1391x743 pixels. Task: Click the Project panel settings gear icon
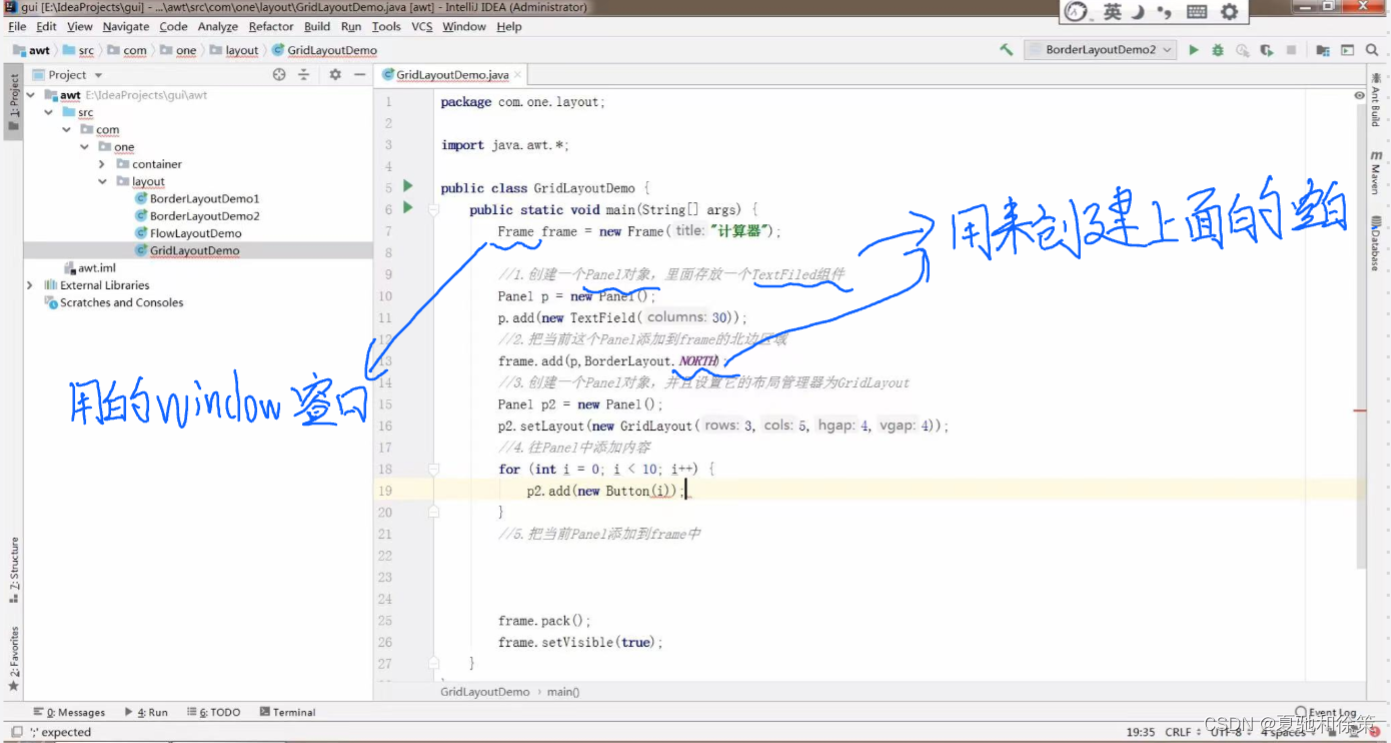click(x=335, y=74)
